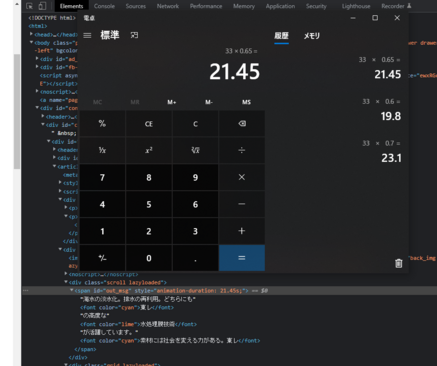
Task: Click the M+ memory add button
Action: pos(172,102)
